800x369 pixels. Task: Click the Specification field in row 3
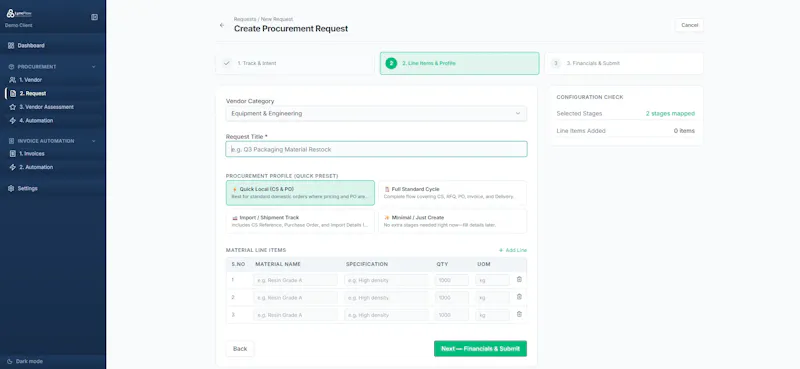(x=386, y=315)
